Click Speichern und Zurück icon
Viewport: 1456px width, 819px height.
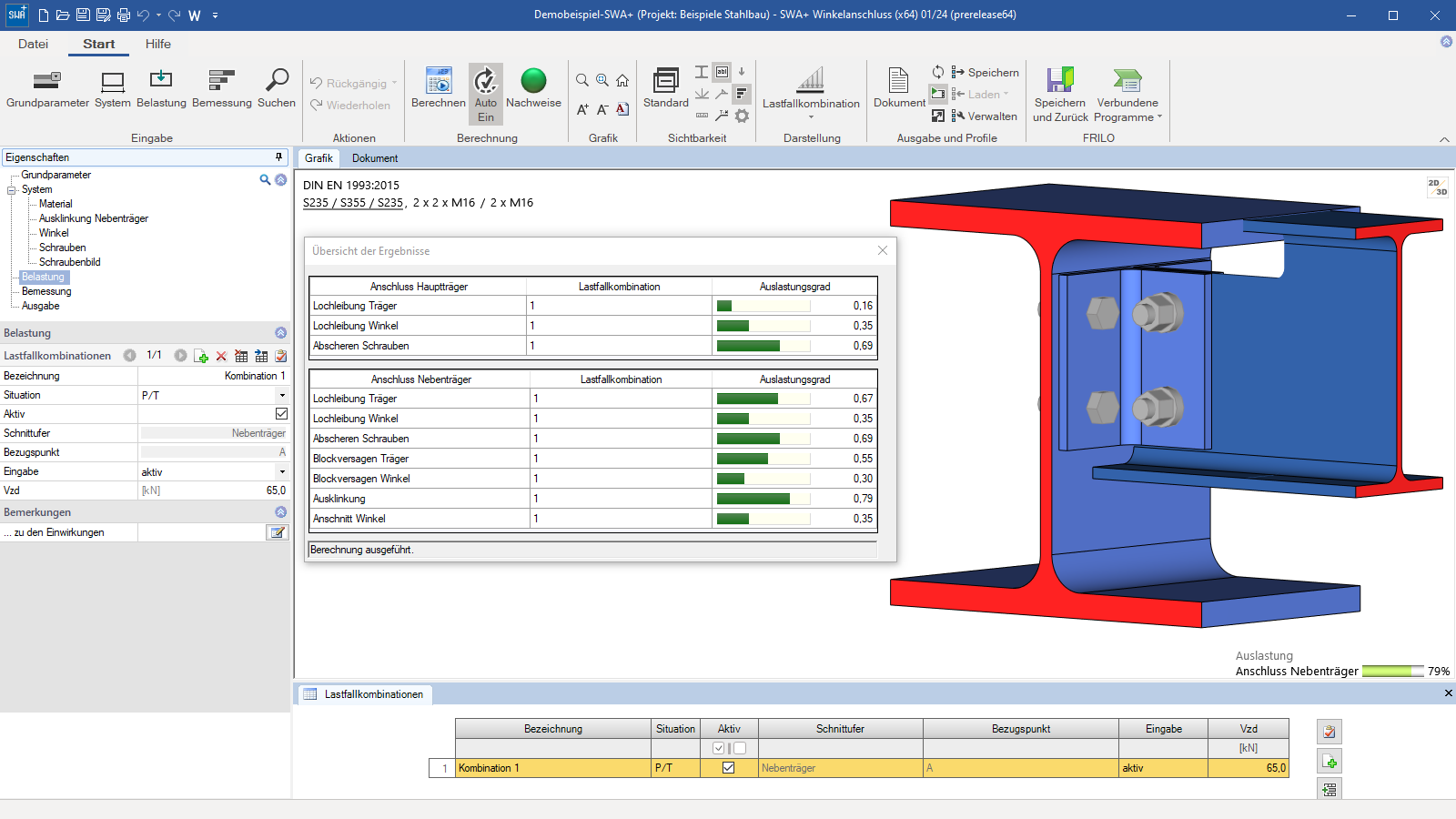point(1060,95)
